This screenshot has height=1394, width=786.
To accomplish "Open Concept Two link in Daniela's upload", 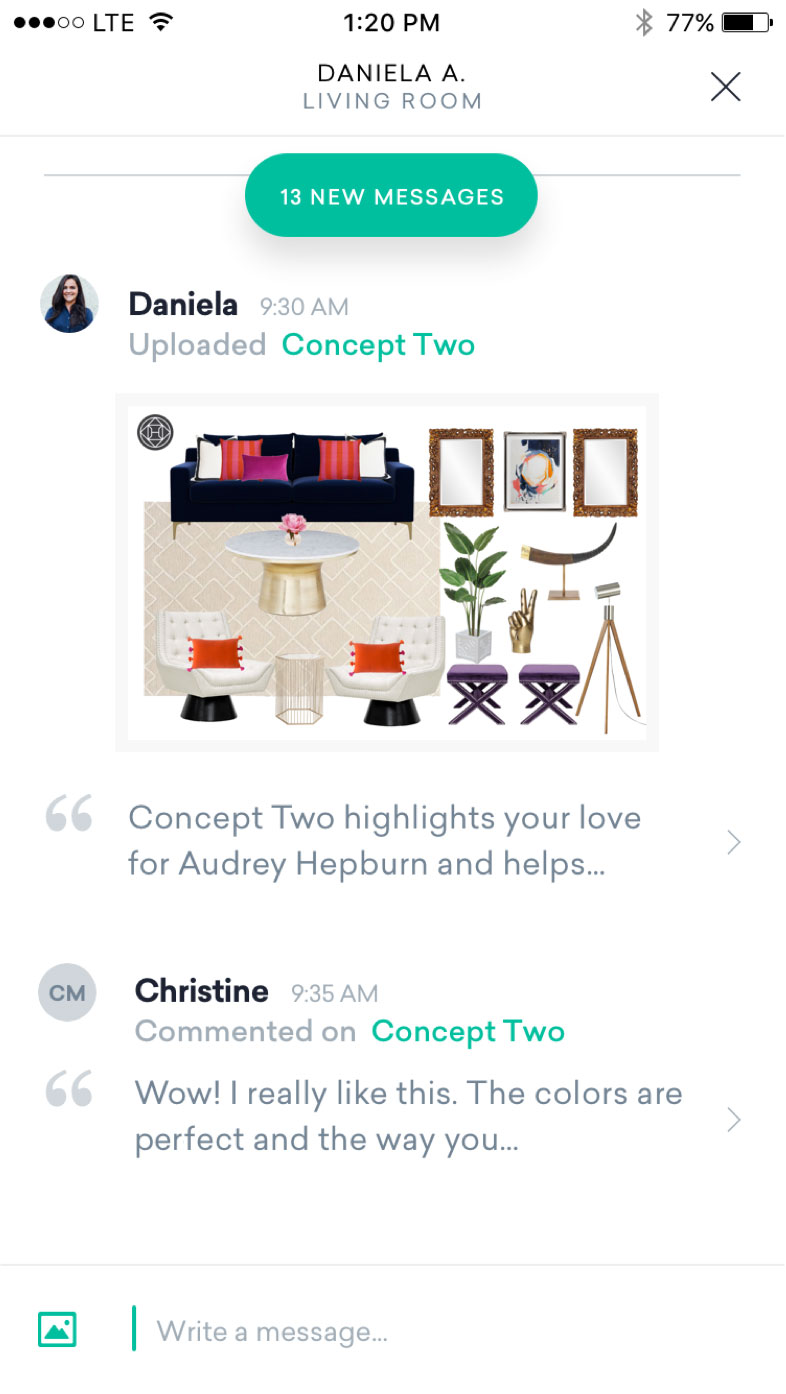I will tap(378, 345).
